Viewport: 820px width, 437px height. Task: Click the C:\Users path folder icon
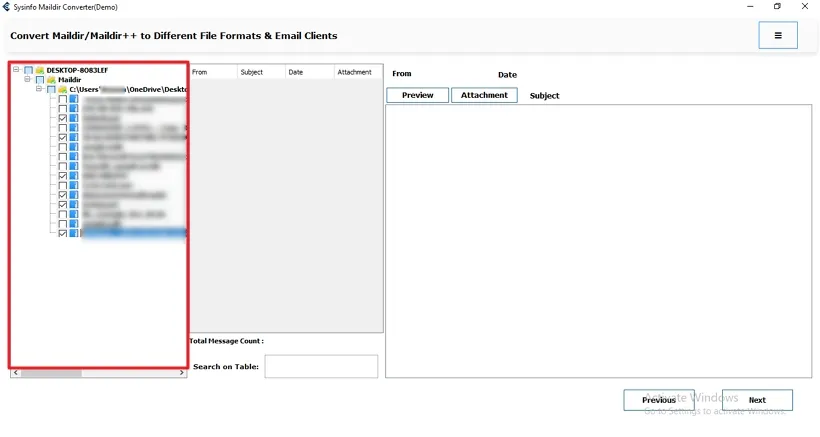pos(63,89)
